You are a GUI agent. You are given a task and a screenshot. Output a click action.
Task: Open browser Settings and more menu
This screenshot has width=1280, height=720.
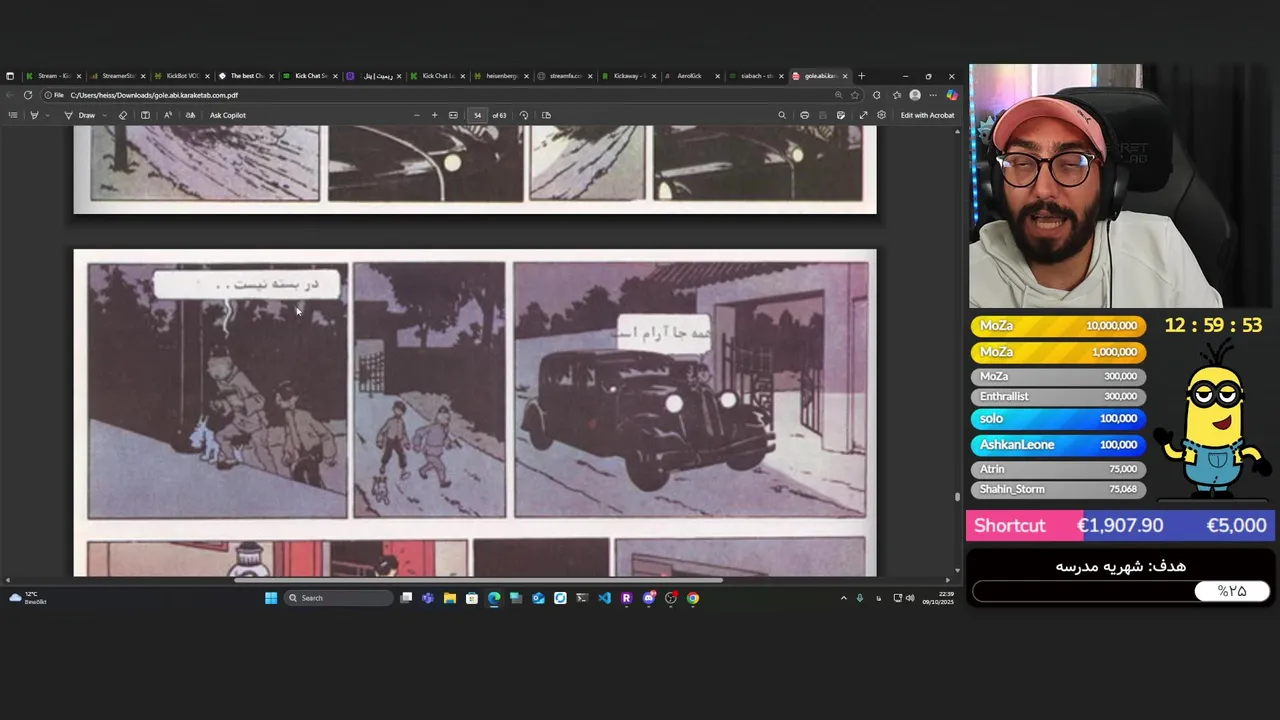coord(933,95)
